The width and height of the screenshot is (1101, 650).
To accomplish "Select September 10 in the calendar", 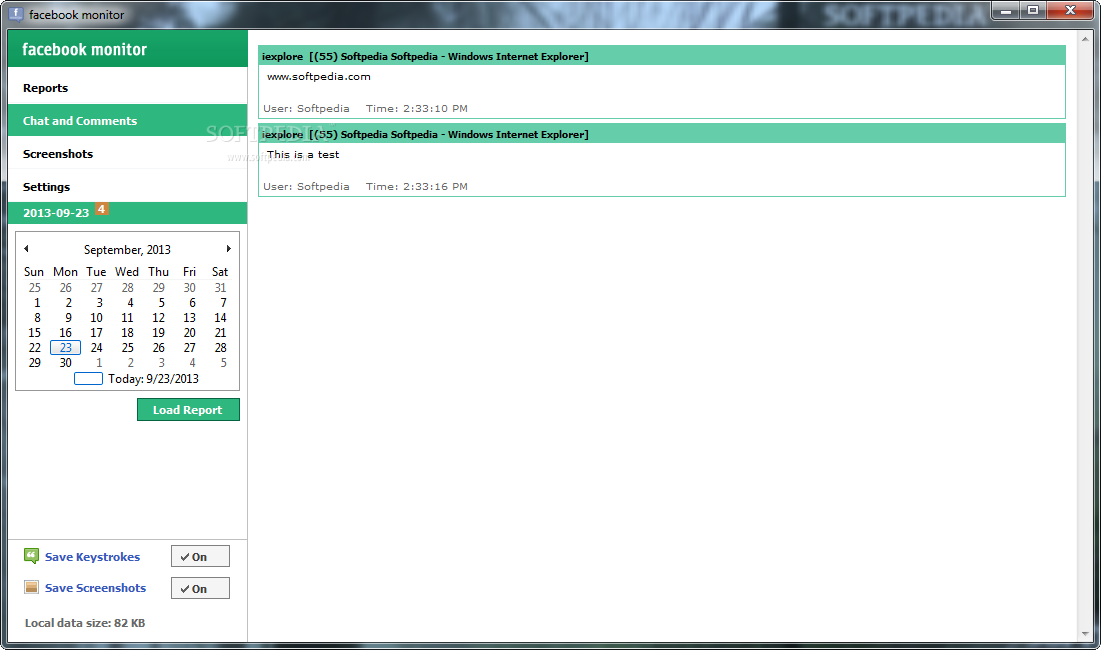I will [x=96, y=317].
